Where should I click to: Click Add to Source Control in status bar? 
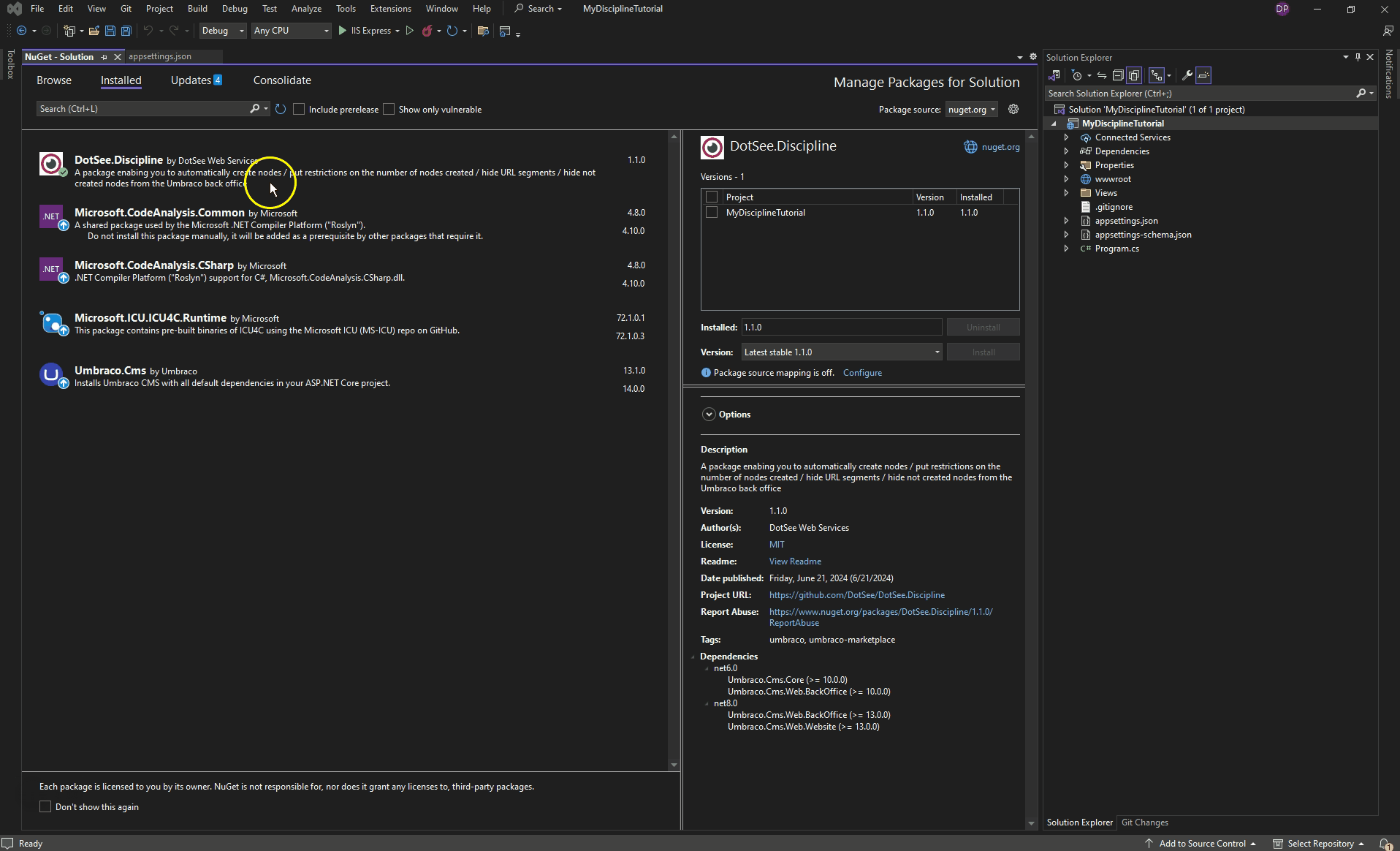(x=1200, y=843)
